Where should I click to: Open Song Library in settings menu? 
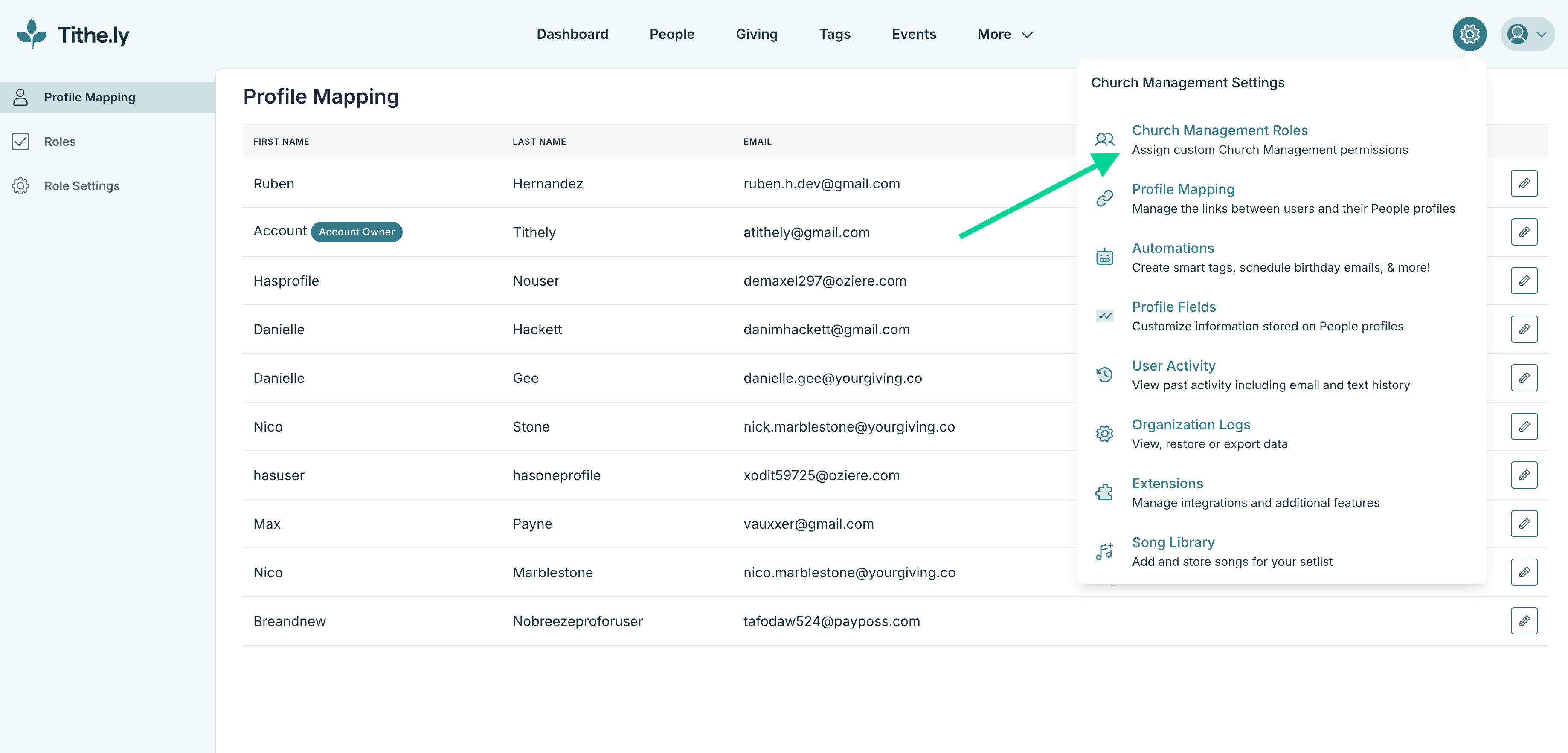tap(1173, 542)
